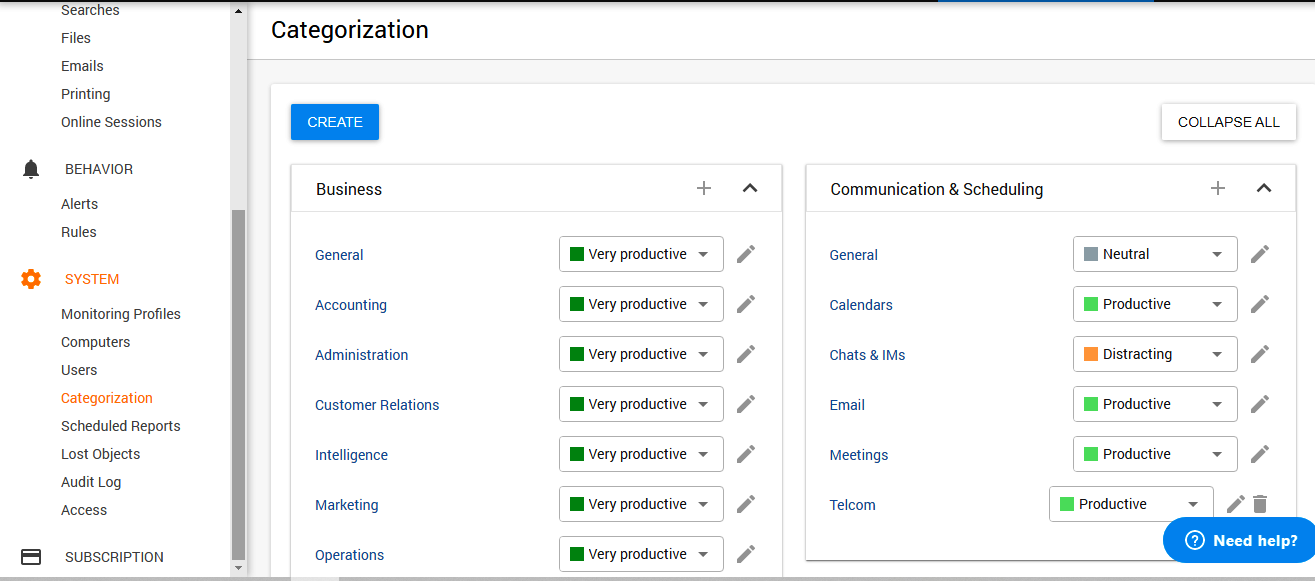This screenshot has width=1315, height=581.
Task: Open Audit Log page
Action: (91, 482)
